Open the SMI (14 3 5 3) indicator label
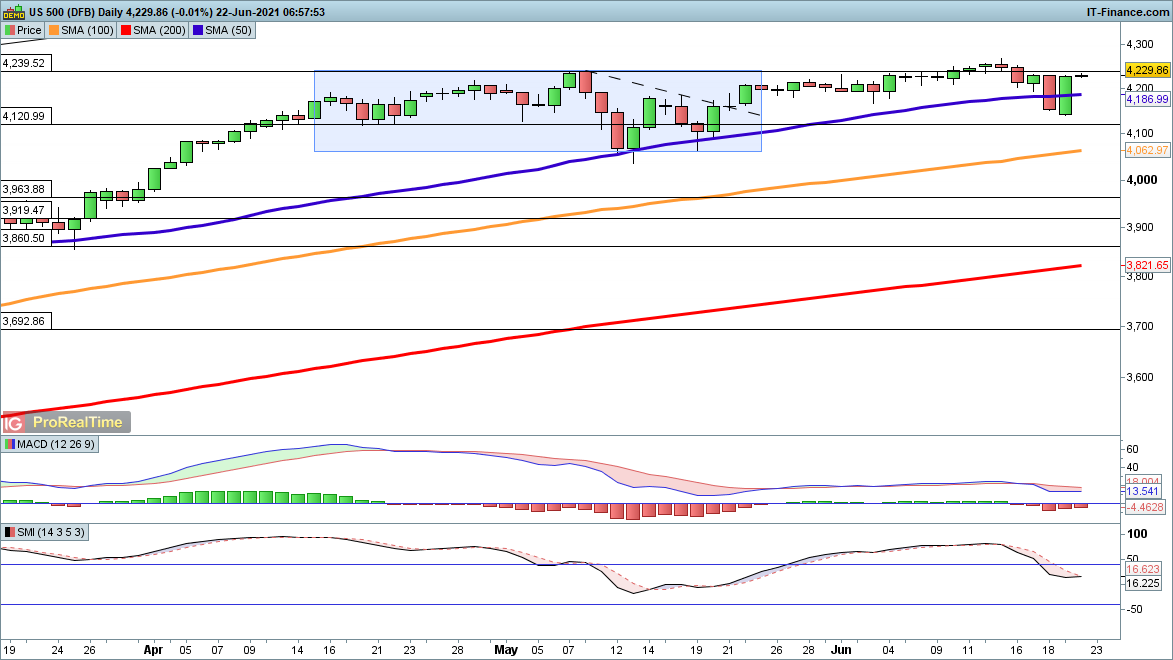 (x=51, y=532)
